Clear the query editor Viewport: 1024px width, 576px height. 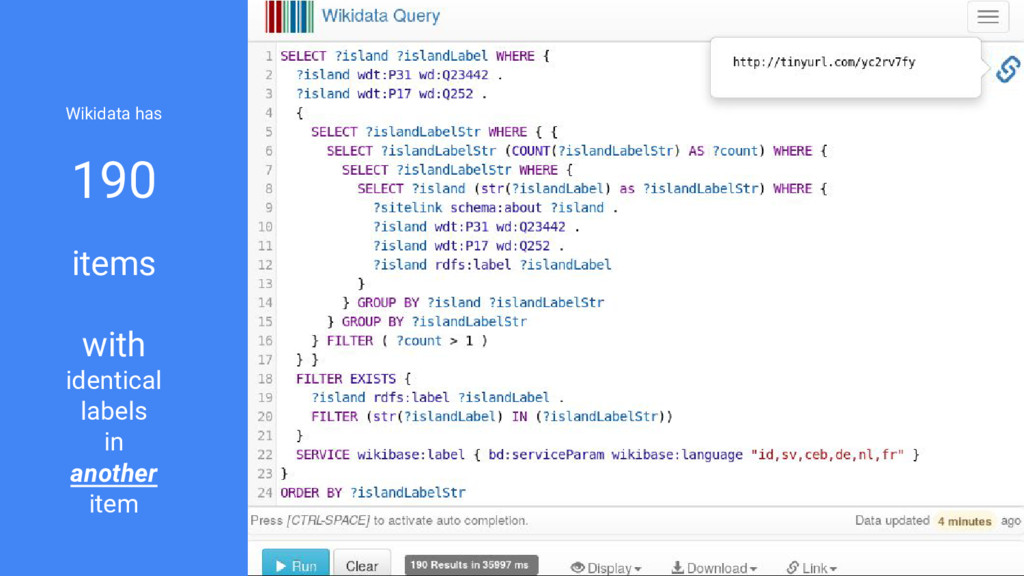362,564
